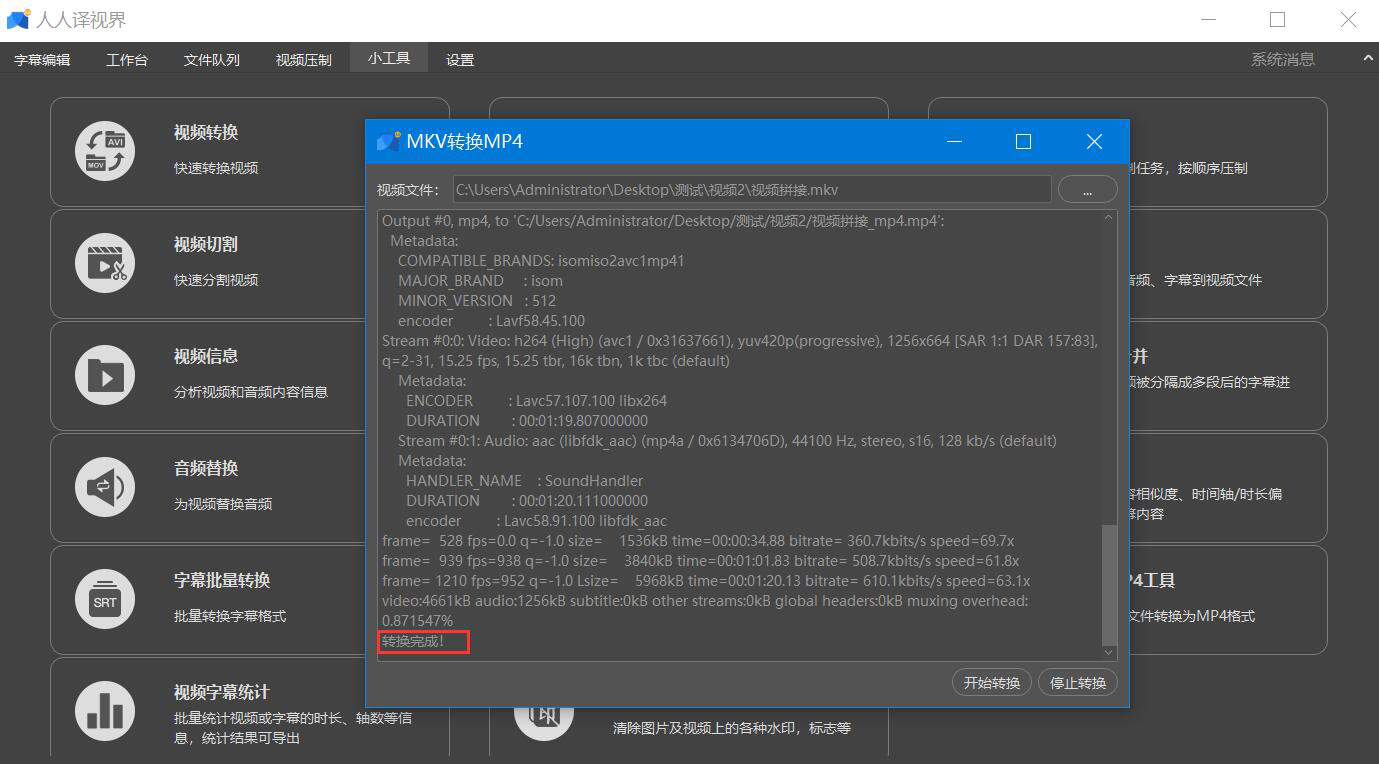This screenshot has width=1379, height=764.
Task: Open the 音频替换 speaker icon
Action: point(105,488)
